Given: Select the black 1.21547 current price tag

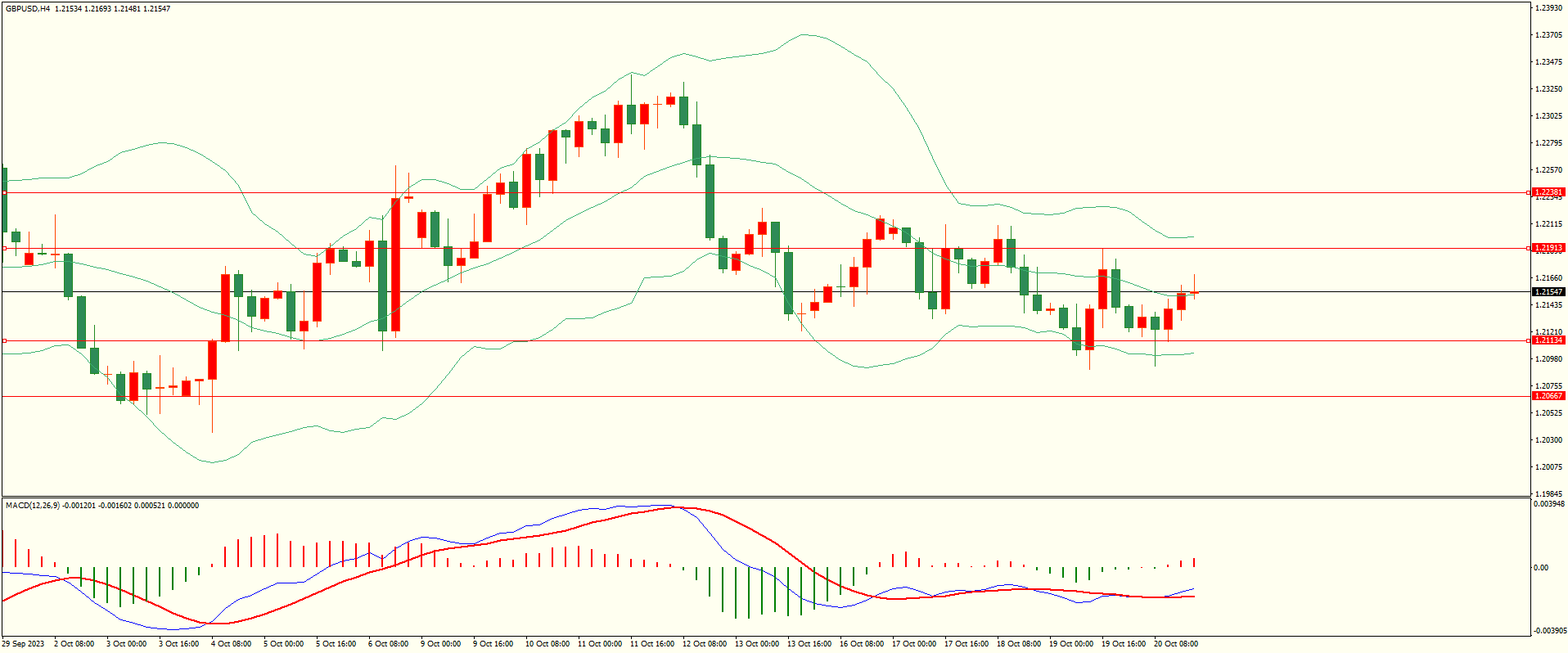Looking at the screenshot, I should 1548,292.
